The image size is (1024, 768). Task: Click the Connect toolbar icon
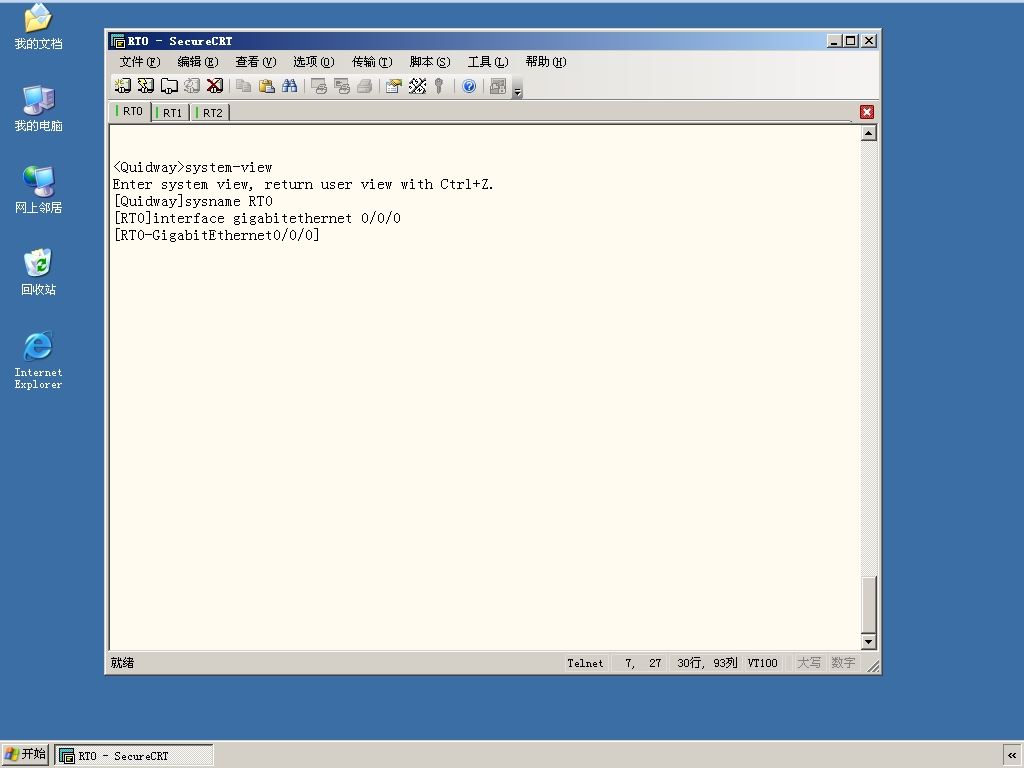coord(122,86)
